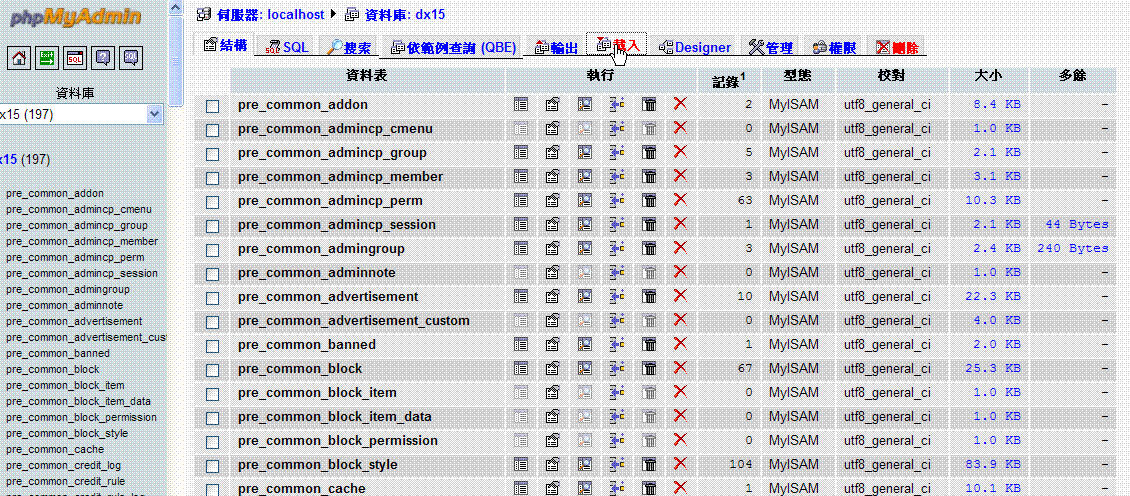Drop pre_common_addon table with red X

coord(680,105)
